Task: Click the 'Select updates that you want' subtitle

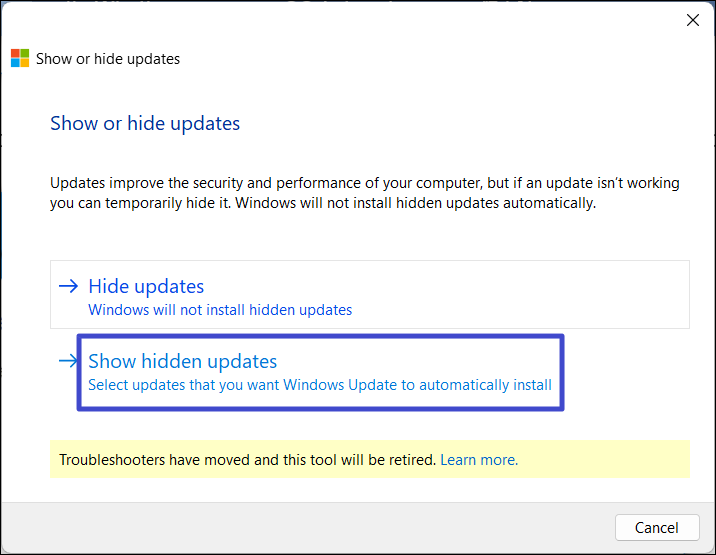Action: click(x=320, y=385)
